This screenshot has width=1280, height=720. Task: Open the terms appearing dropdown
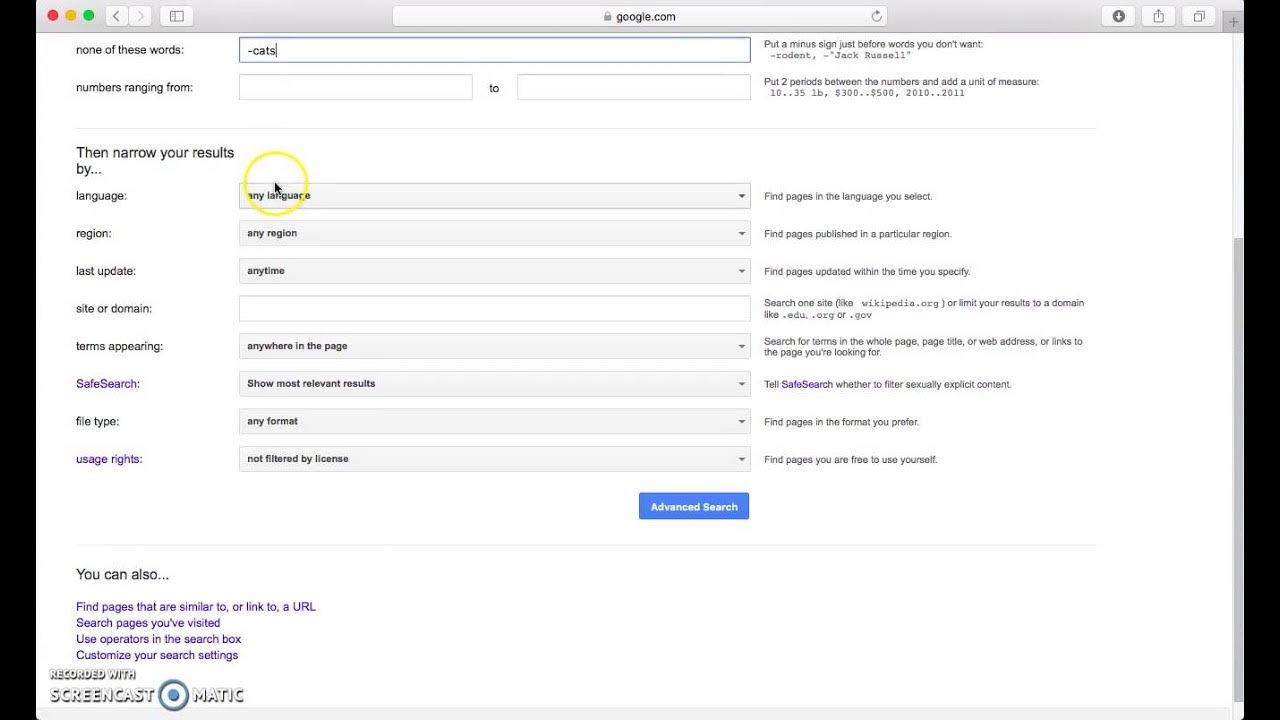pos(494,346)
